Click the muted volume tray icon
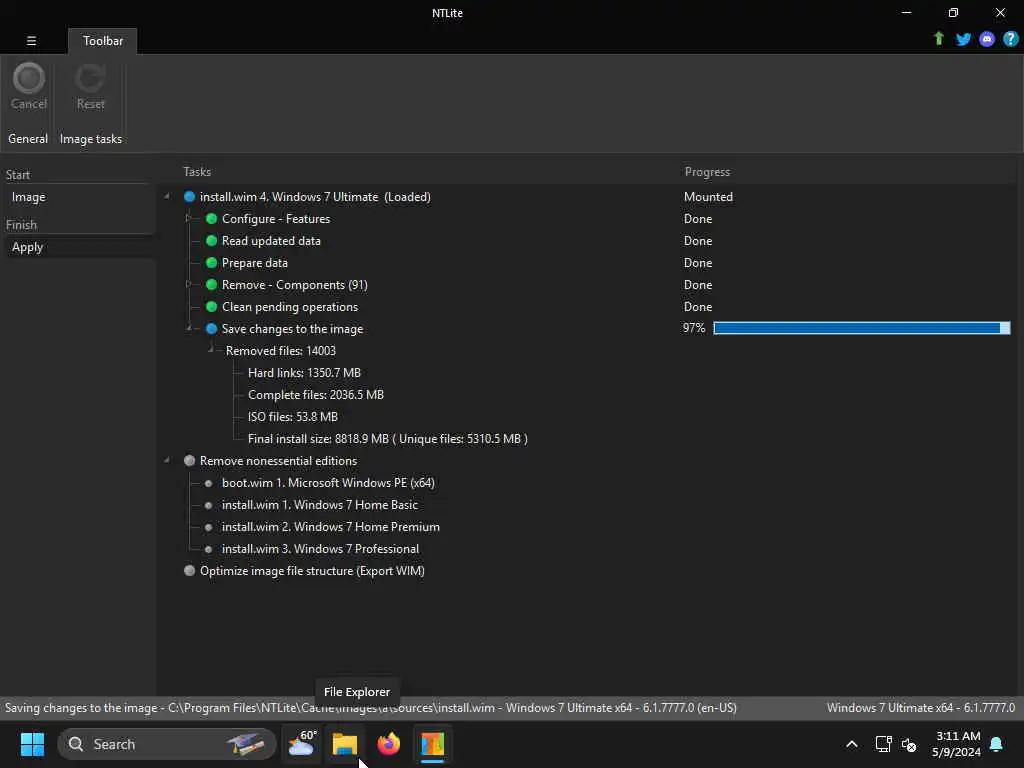Viewport: 1024px width, 768px height. (x=908, y=744)
